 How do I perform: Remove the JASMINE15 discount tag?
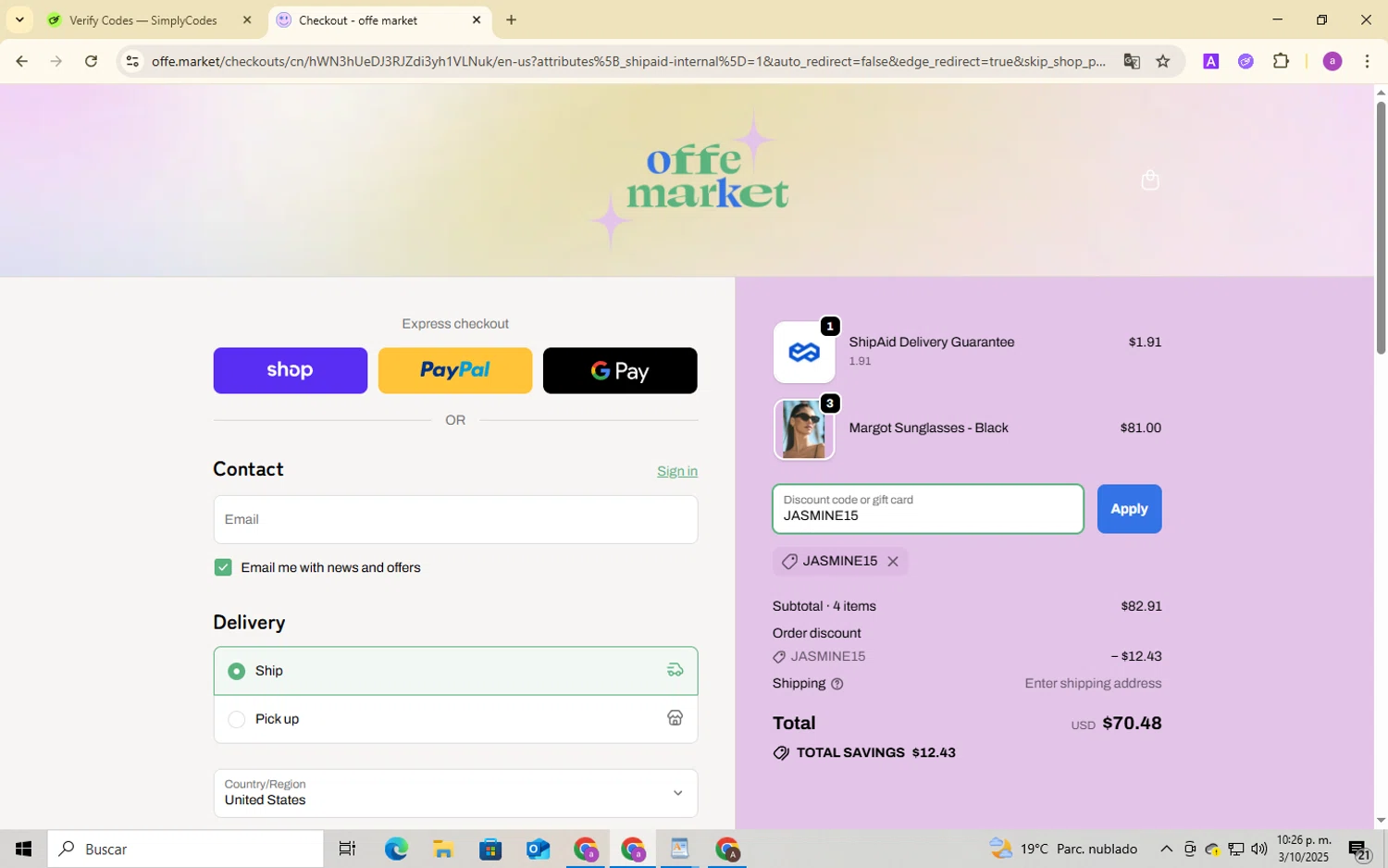pyautogui.click(x=893, y=562)
